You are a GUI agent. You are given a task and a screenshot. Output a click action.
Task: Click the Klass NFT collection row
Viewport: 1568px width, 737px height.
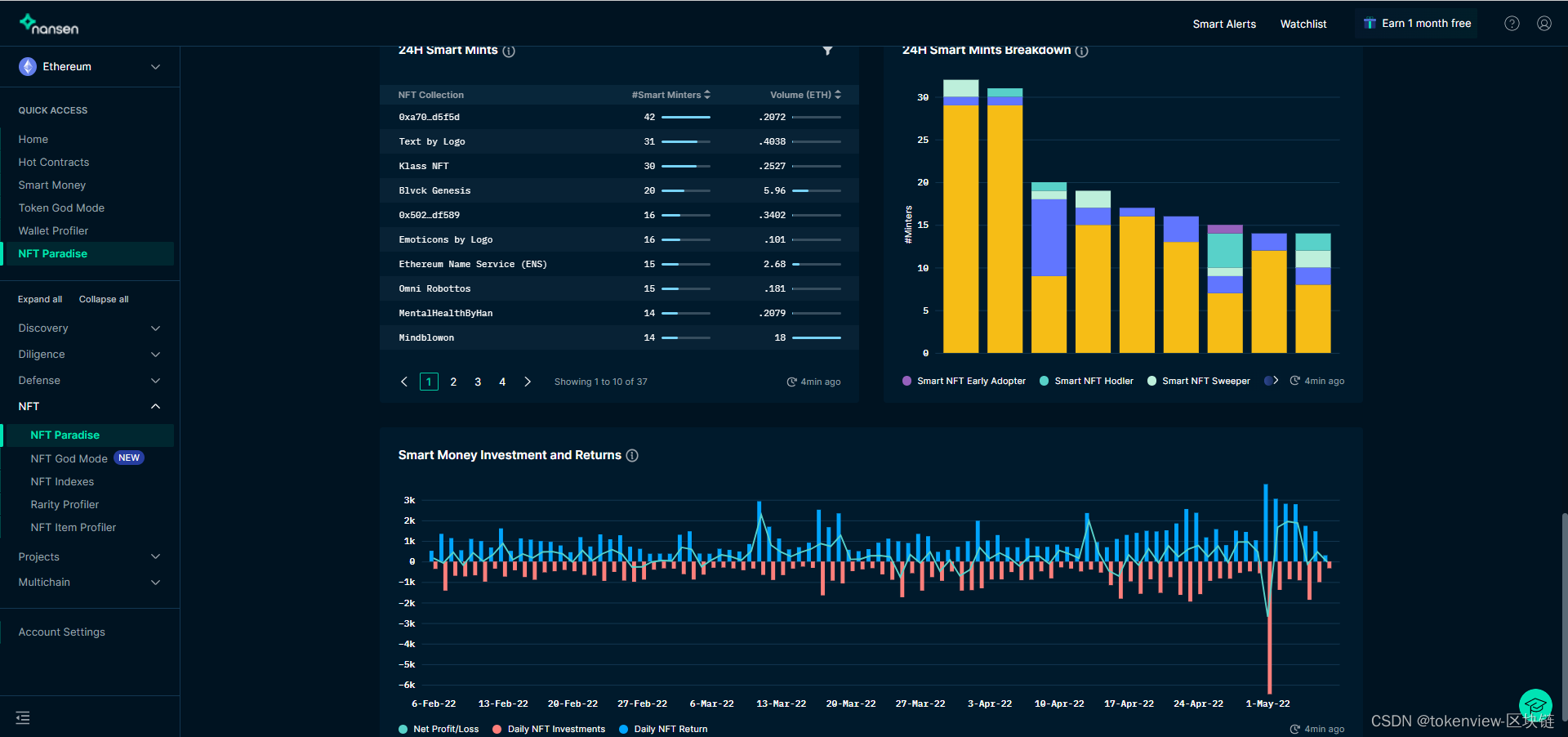(619, 166)
